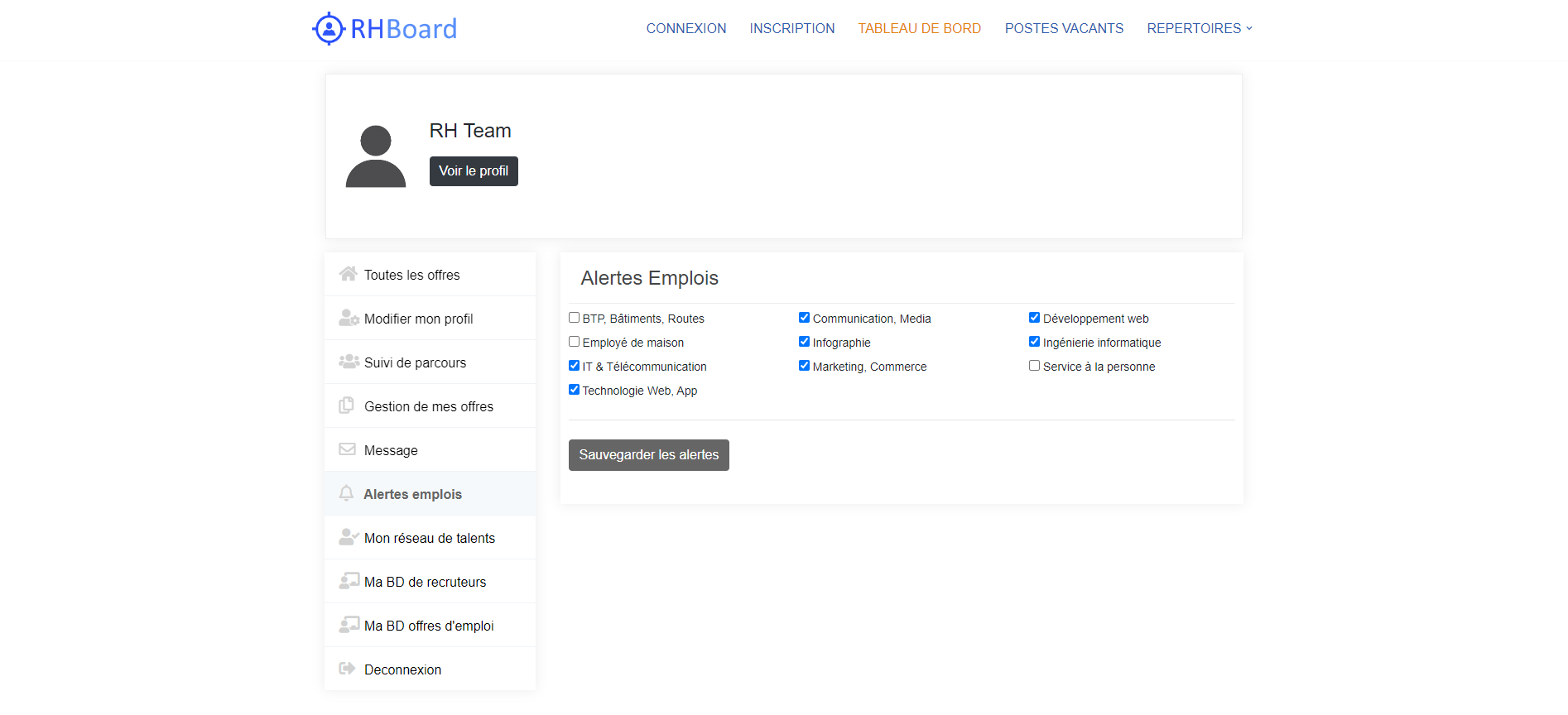Click the bell icon for Alertes emplois
Viewport: 1568px width, 715px height.
coord(346,493)
